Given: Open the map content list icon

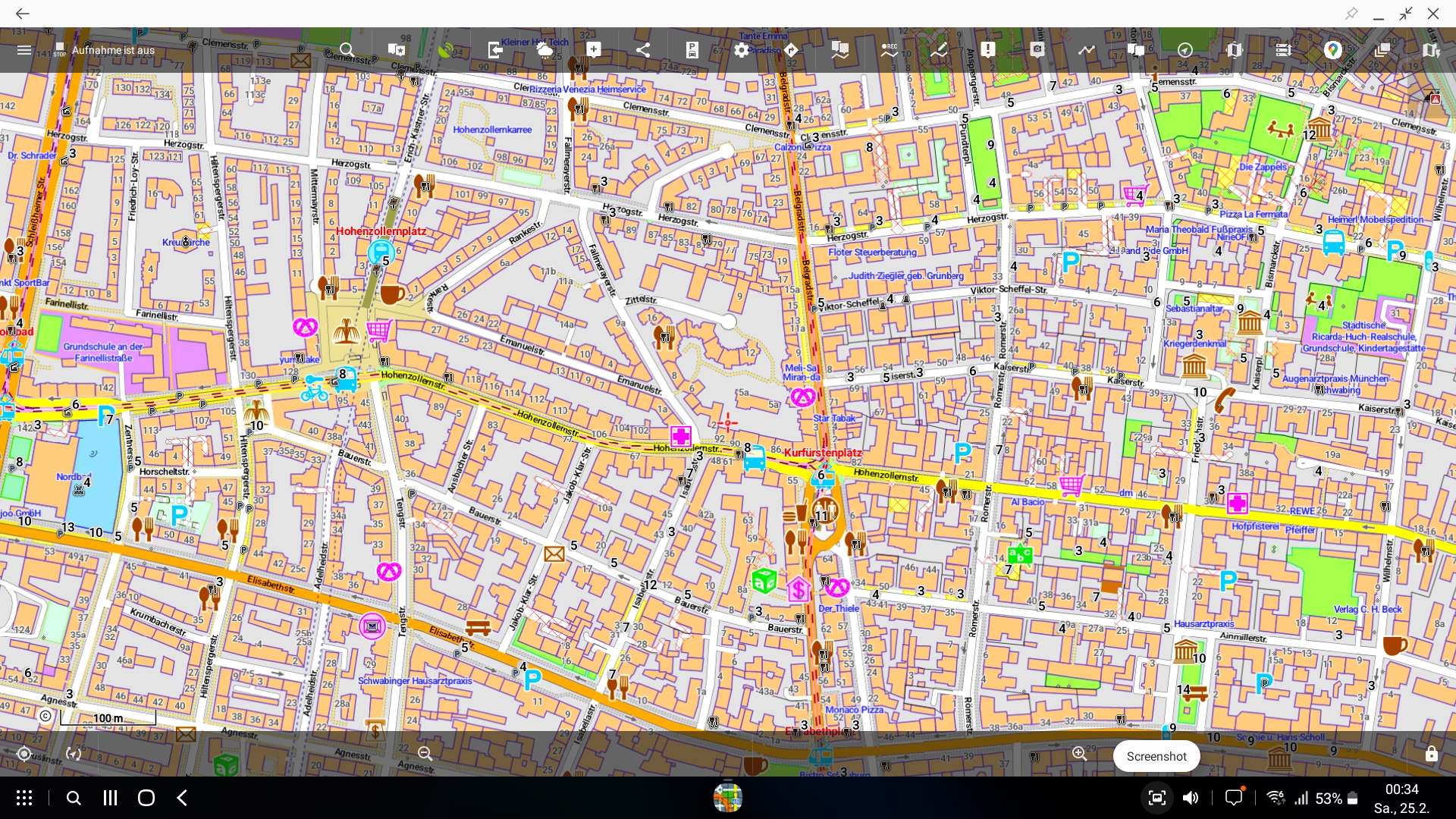Looking at the screenshot, I should [x=1283, y=50].
